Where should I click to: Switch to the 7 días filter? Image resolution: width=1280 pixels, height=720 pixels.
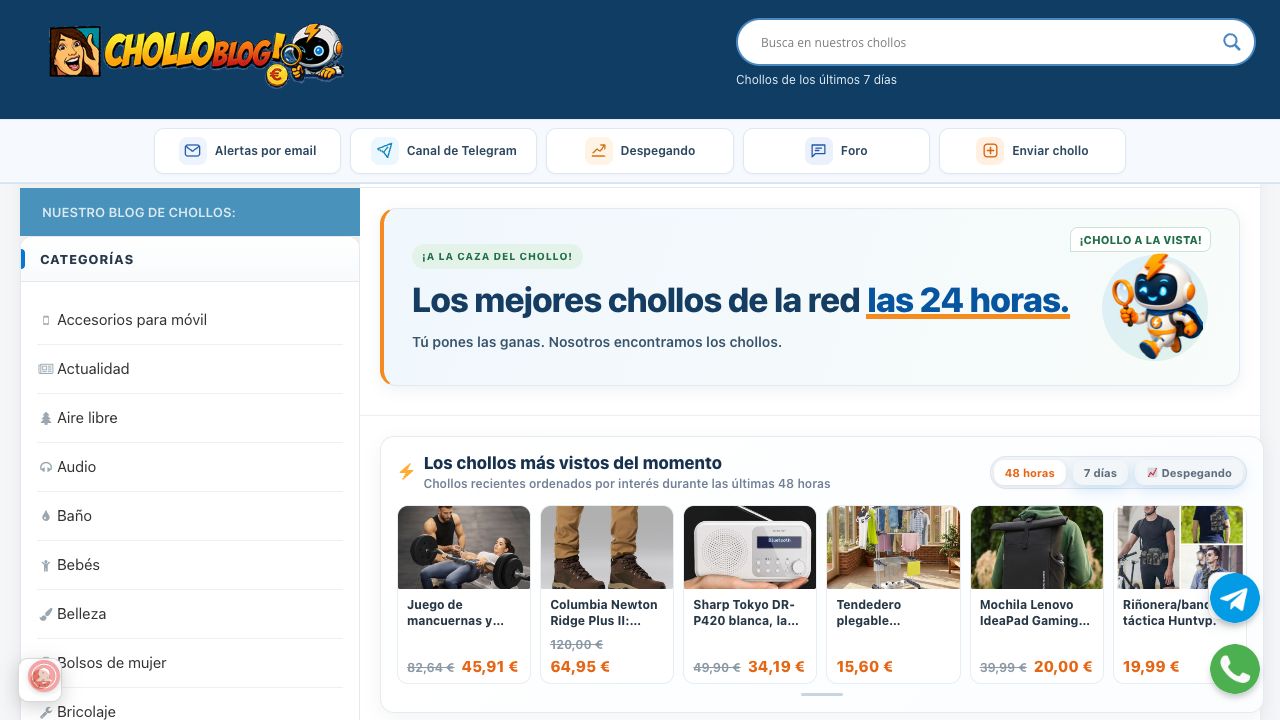1100,473
